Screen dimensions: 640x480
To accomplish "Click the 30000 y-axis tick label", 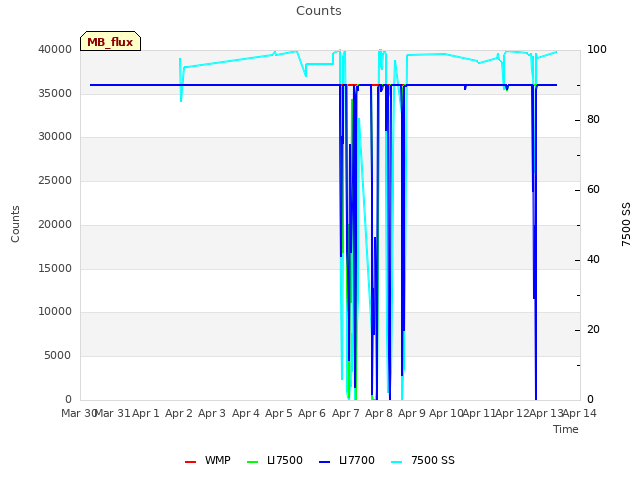I will pyautogui.click(x=55, y=136).
